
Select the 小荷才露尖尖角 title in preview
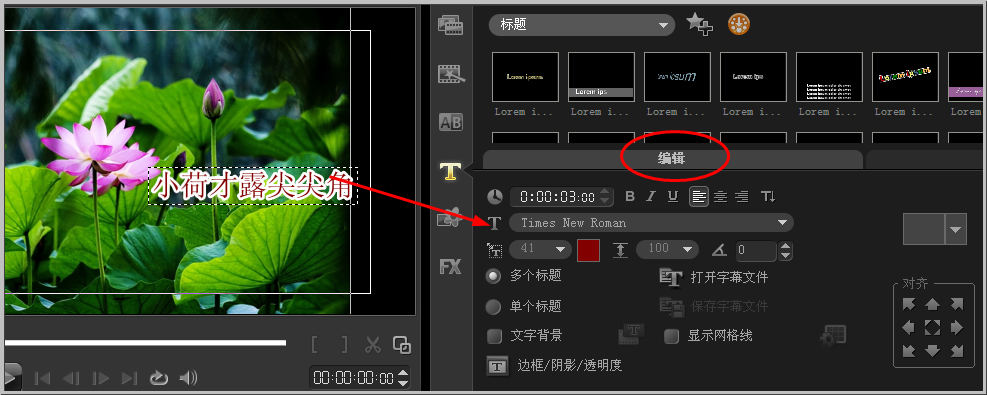tap(253, 186)
